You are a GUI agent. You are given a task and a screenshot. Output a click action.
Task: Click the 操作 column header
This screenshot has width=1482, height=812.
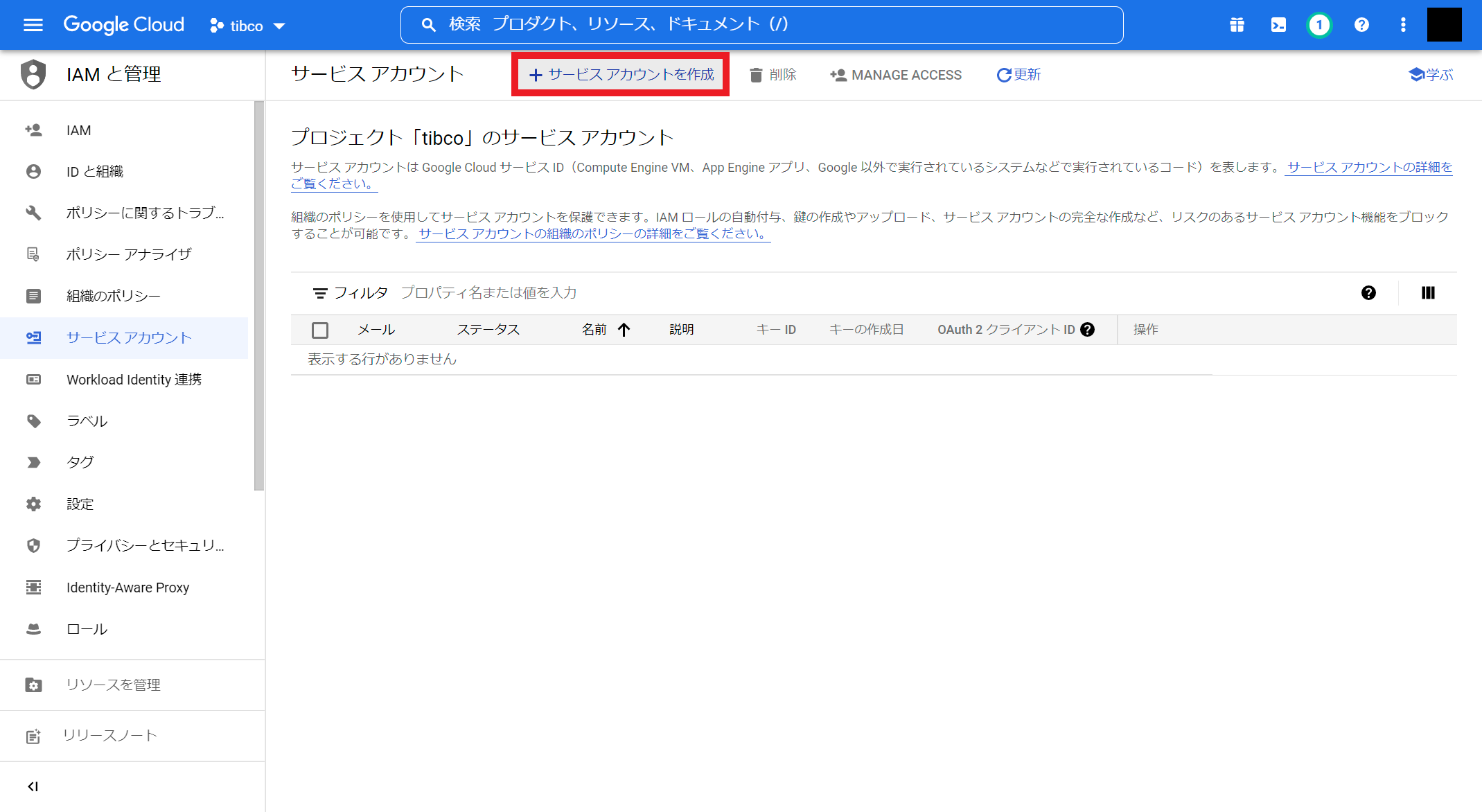[1146, 330]
